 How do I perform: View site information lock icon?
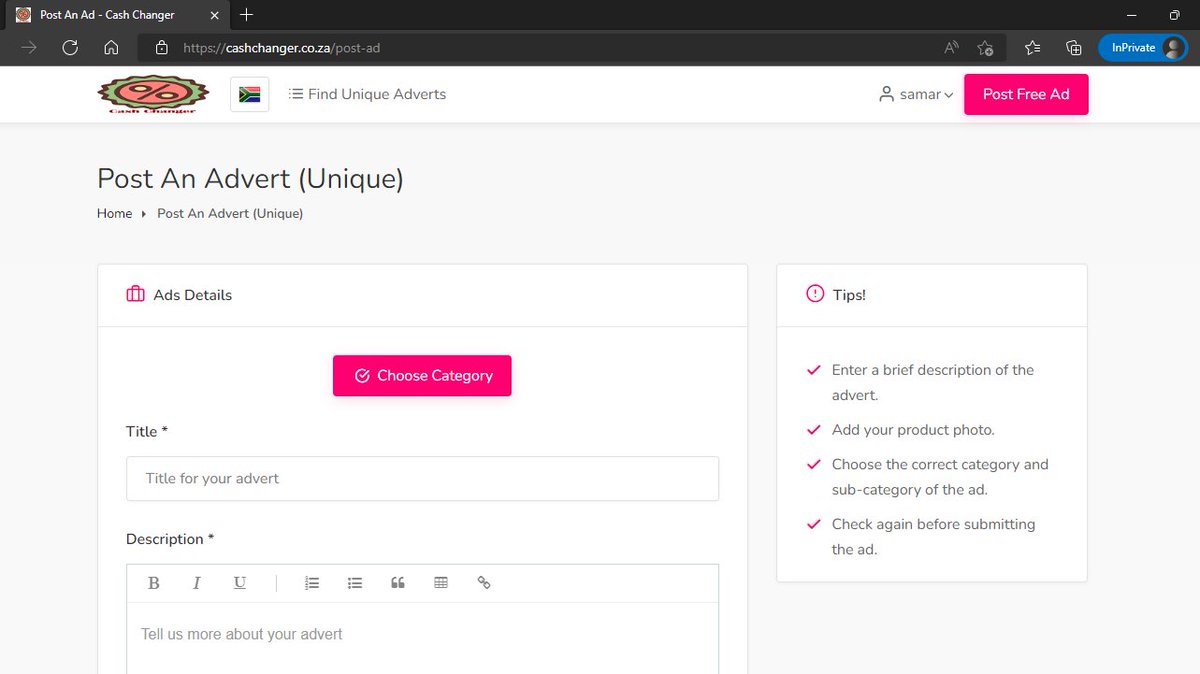pyautogui.click(x=161, y=47)
